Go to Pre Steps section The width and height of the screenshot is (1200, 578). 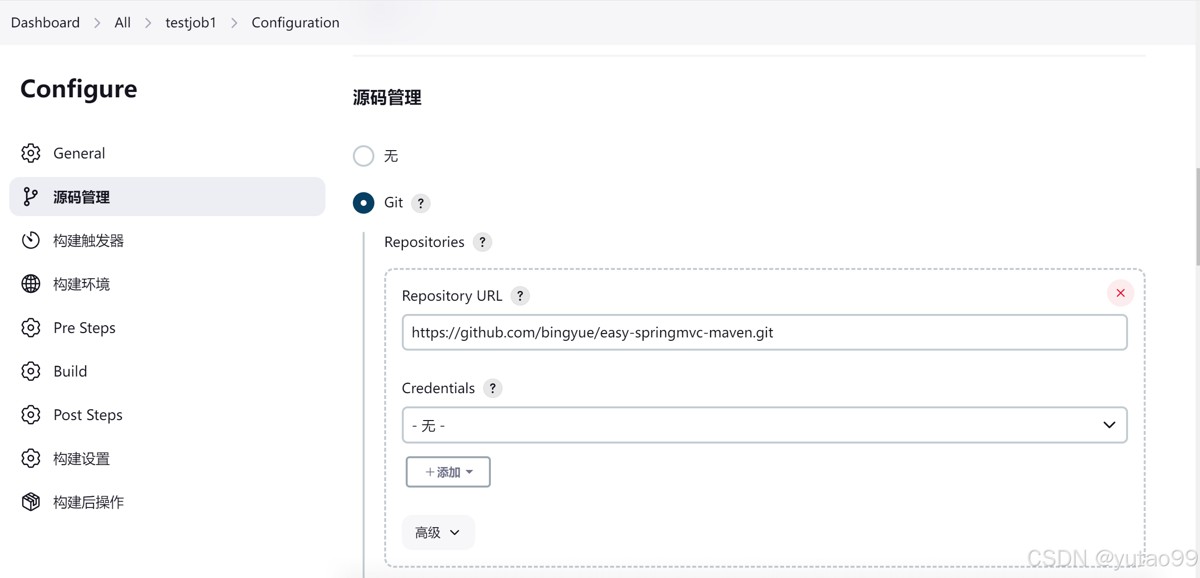(x=84, y=328)
